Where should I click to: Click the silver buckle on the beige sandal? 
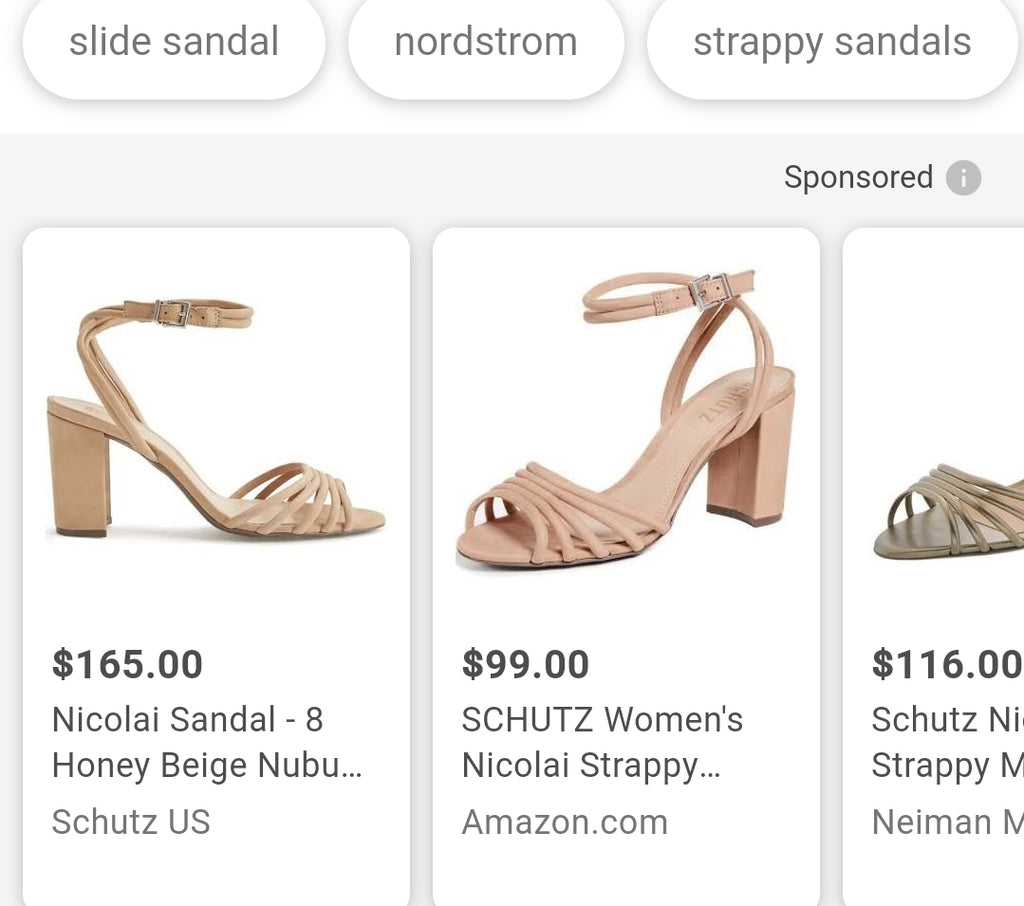tap(172, 313)
